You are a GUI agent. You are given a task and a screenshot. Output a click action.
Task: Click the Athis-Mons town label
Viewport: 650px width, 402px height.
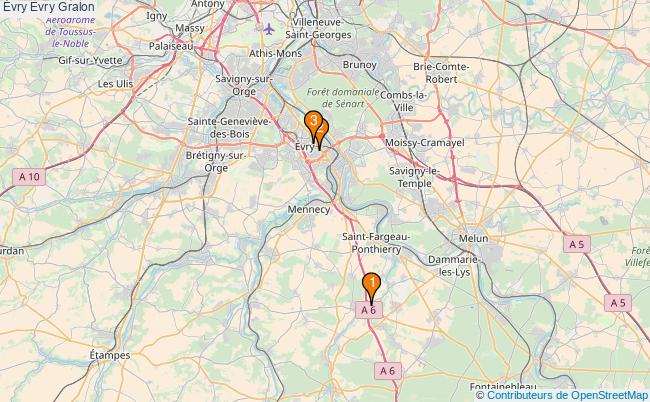click(x=276, y=53)
